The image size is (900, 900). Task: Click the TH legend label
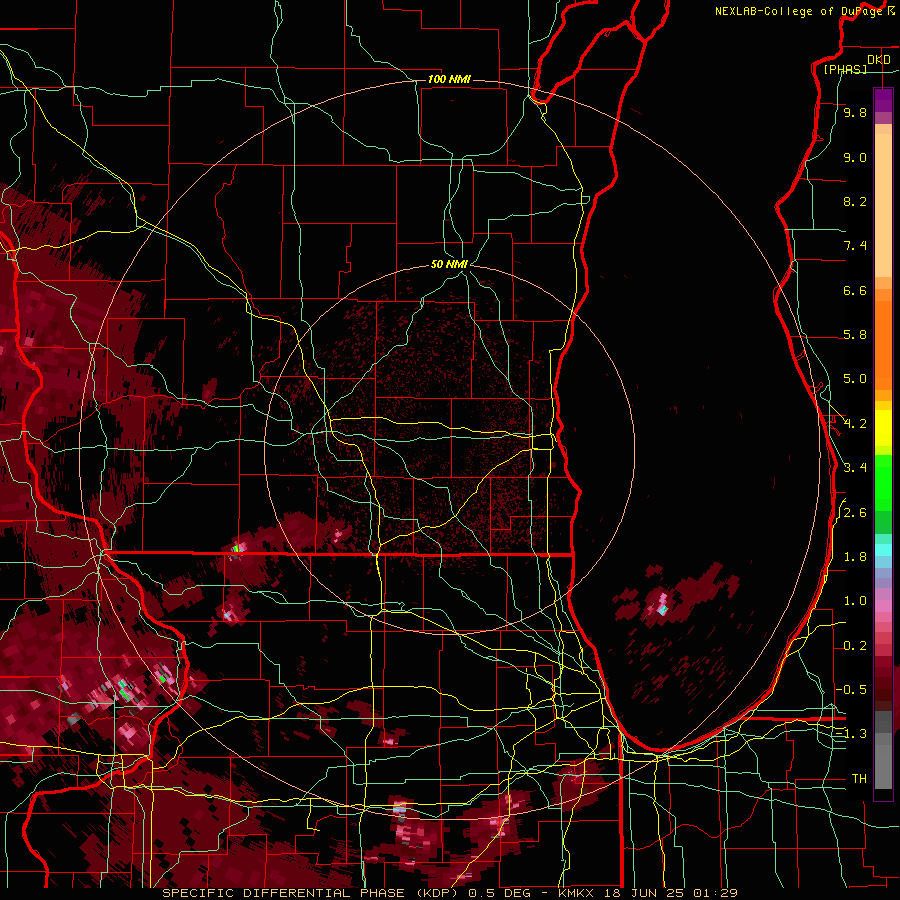859,779
